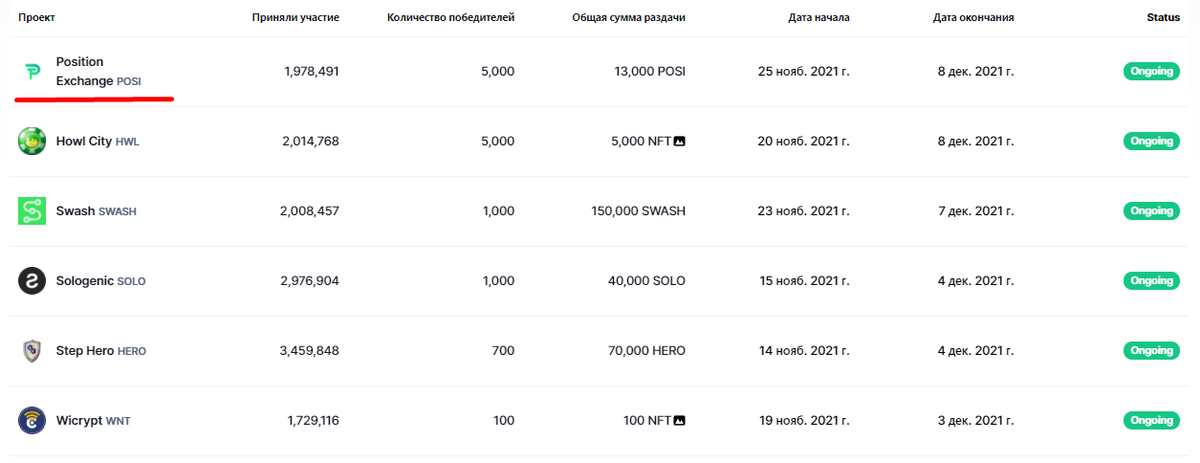Click the Howl City project icon
This screenshot has width=1200, height=463.
[x=32, y=141]
